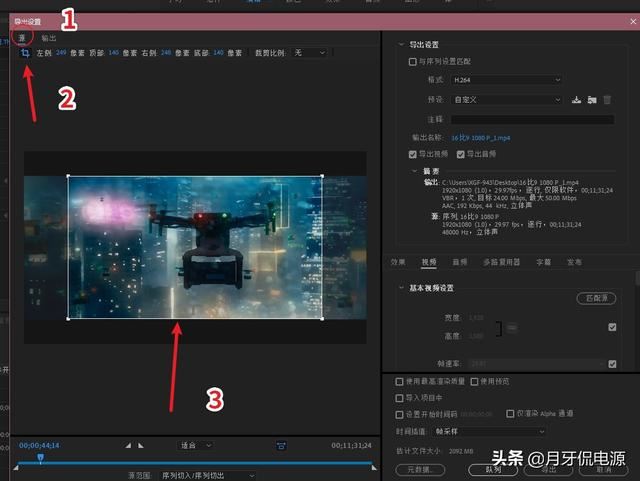Open the 音频 tab

tap(460, 262)
